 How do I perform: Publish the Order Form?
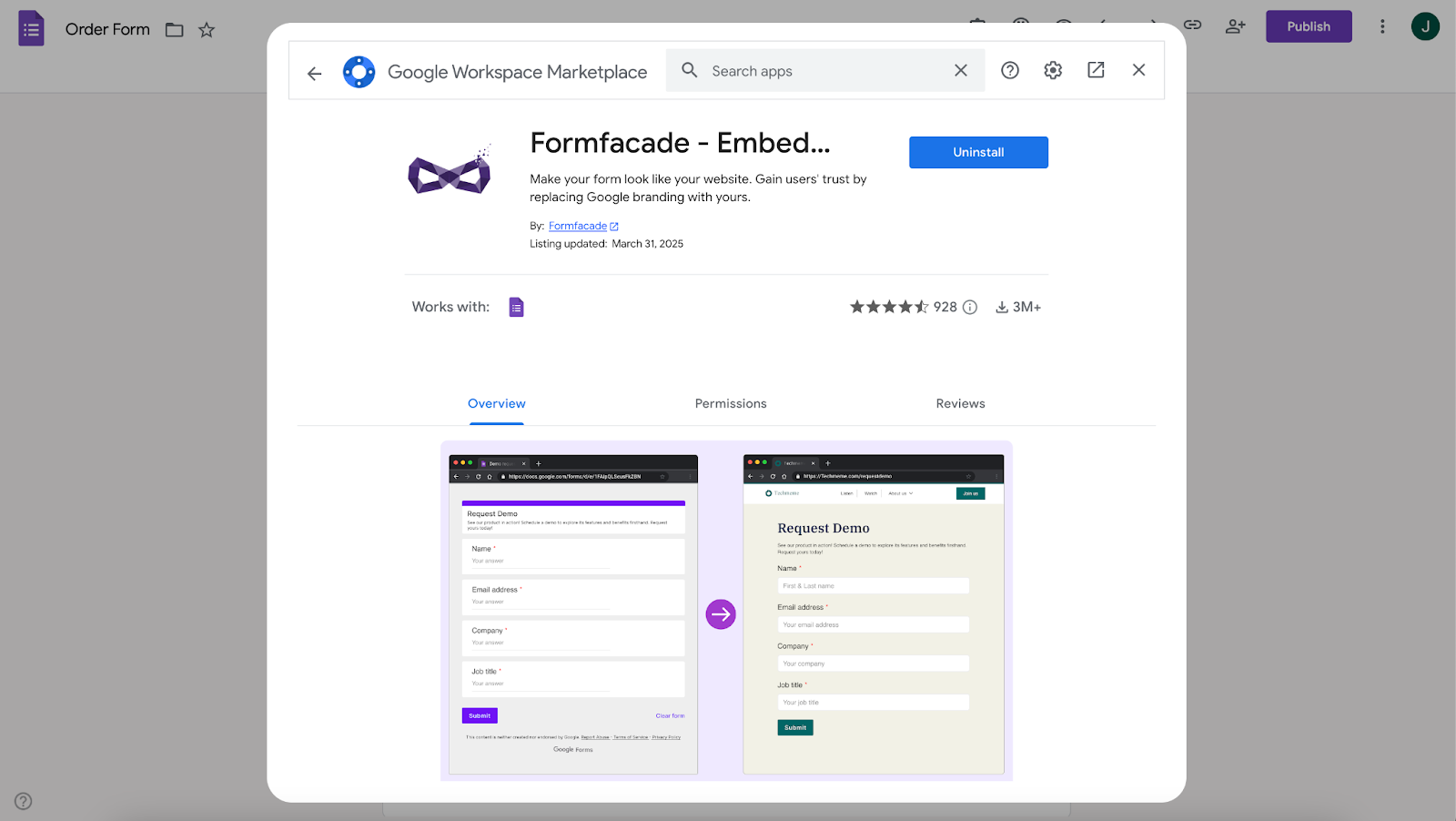[1309, 26]
